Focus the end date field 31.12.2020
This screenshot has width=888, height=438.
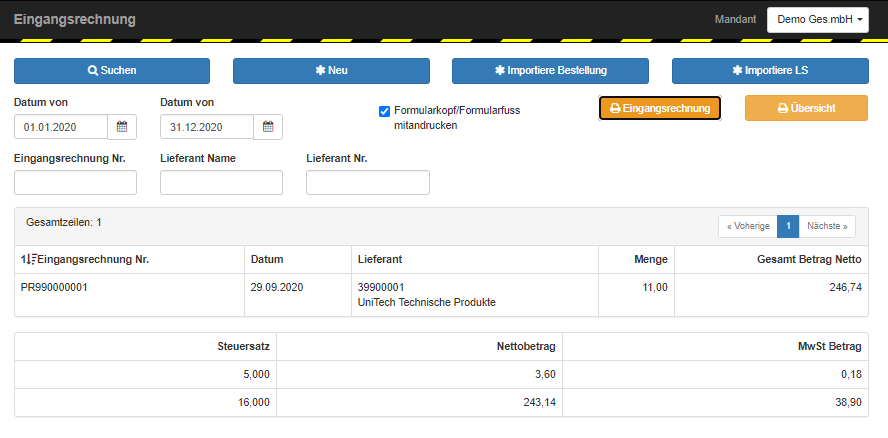pos(207,127)
